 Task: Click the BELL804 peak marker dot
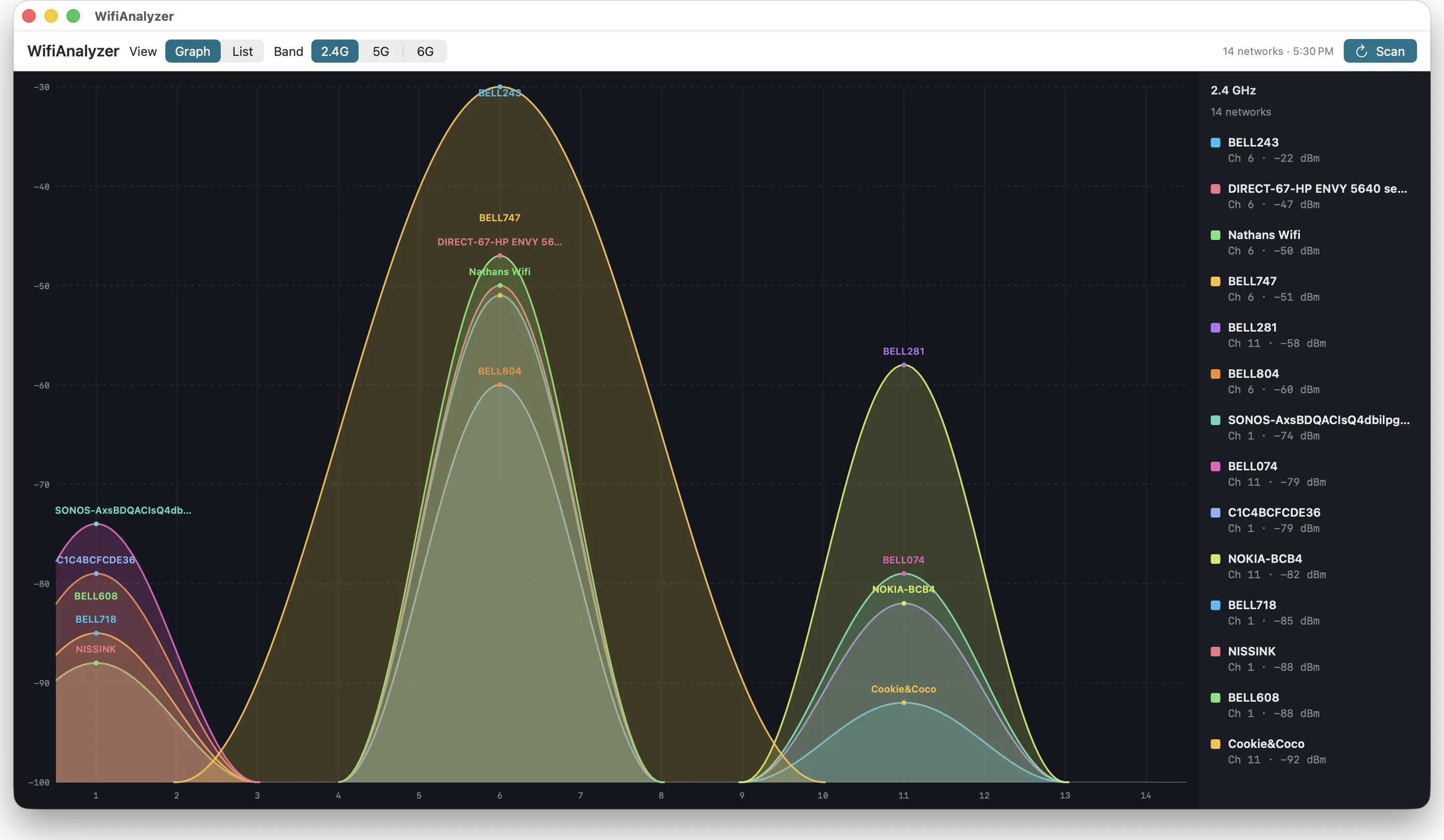pos(500,385)
